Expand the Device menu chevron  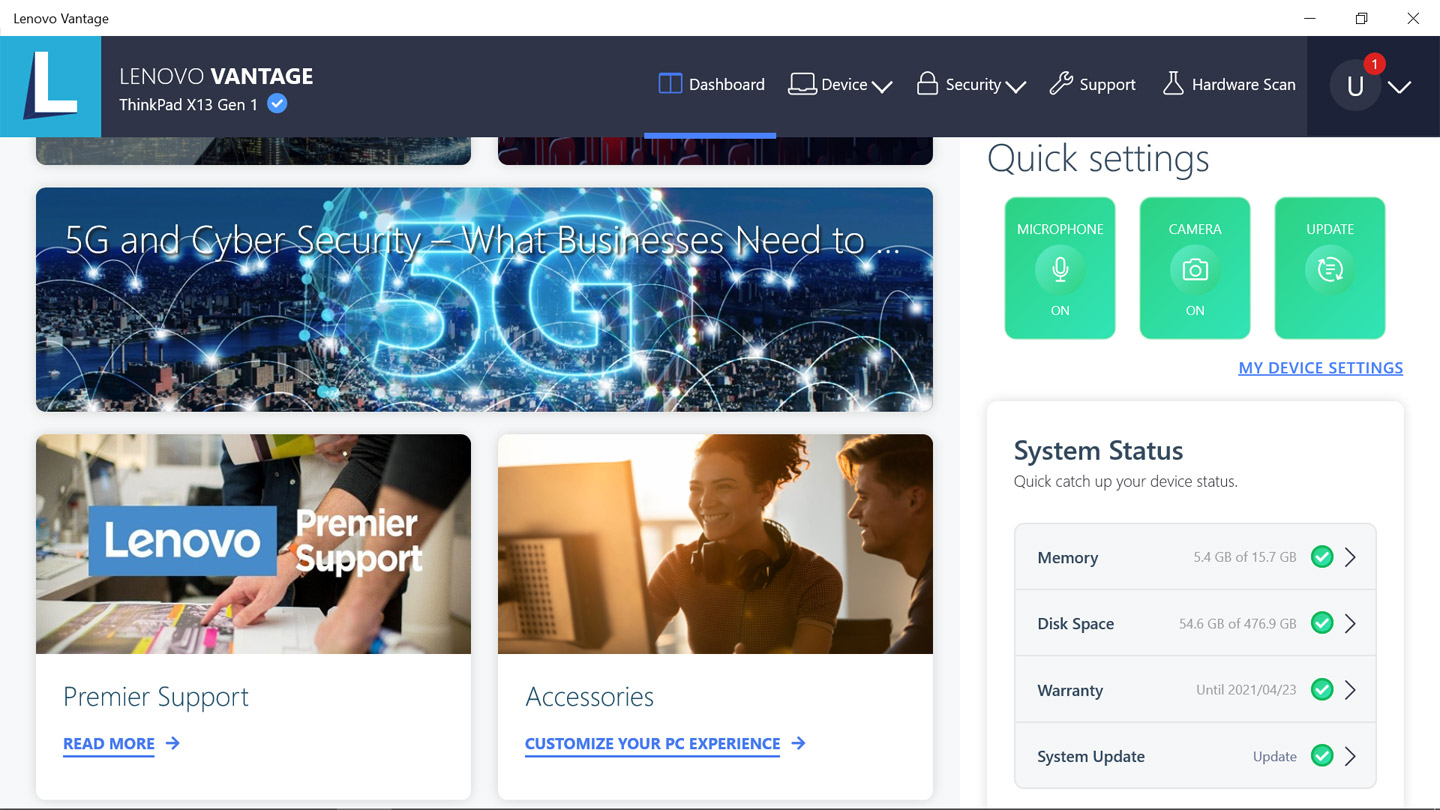tap(882, 87)
